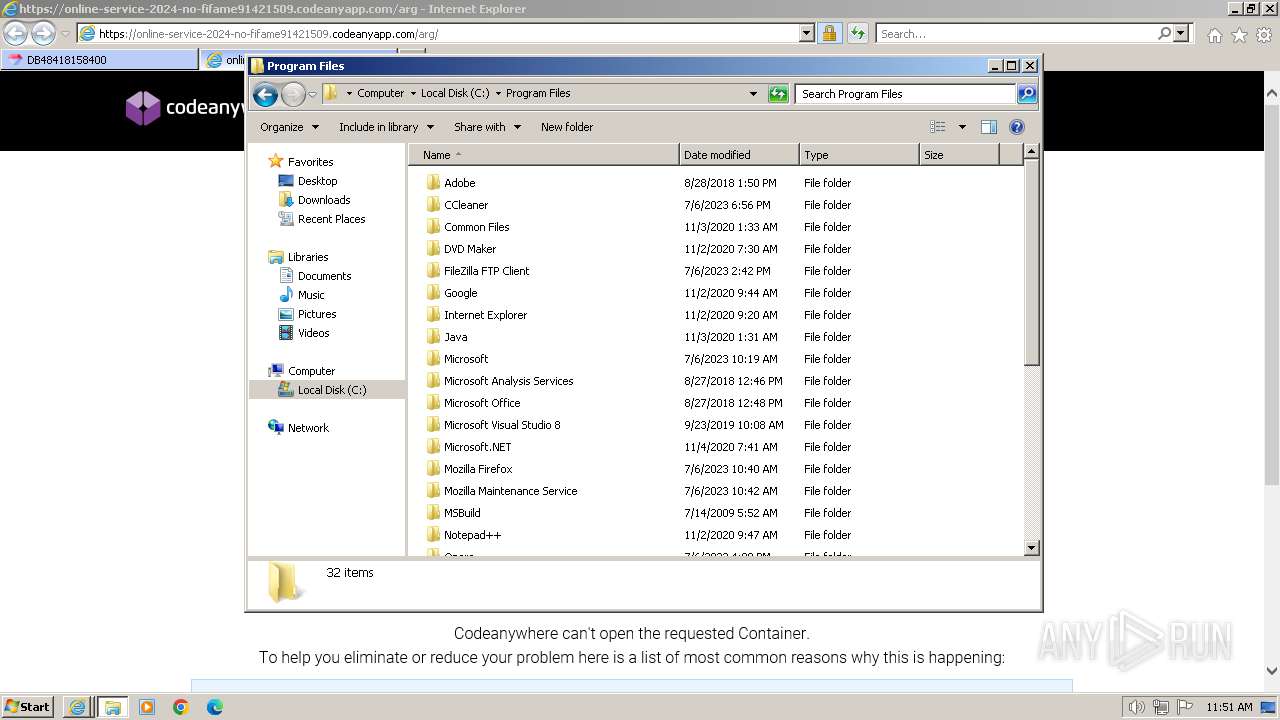Click the Media Player taskbar icon
The height and width of the screenshot is (720, 1280).
pyautogui.click(x=147, y=707)
